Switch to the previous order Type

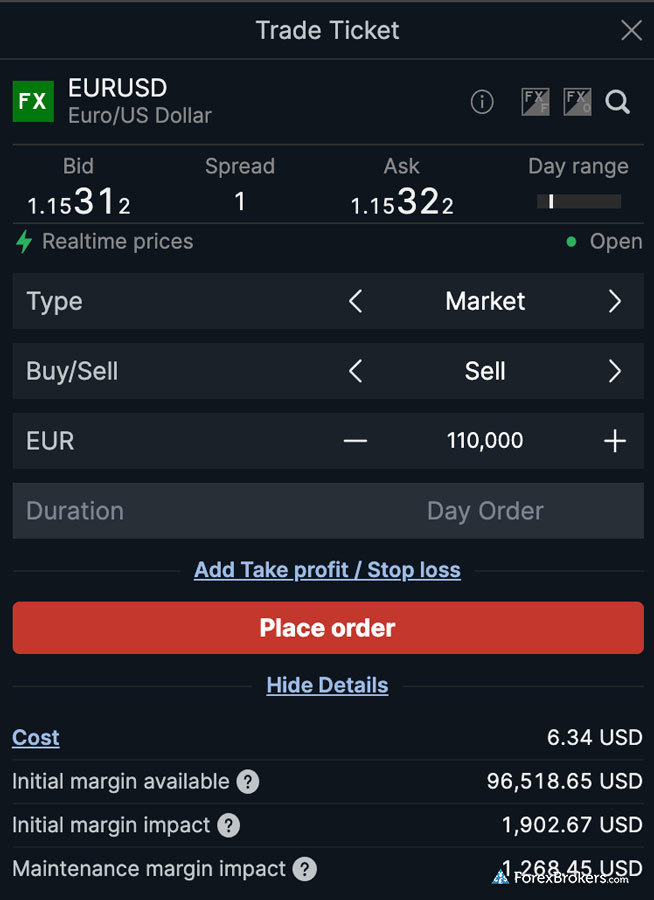(x=355, y=301)
